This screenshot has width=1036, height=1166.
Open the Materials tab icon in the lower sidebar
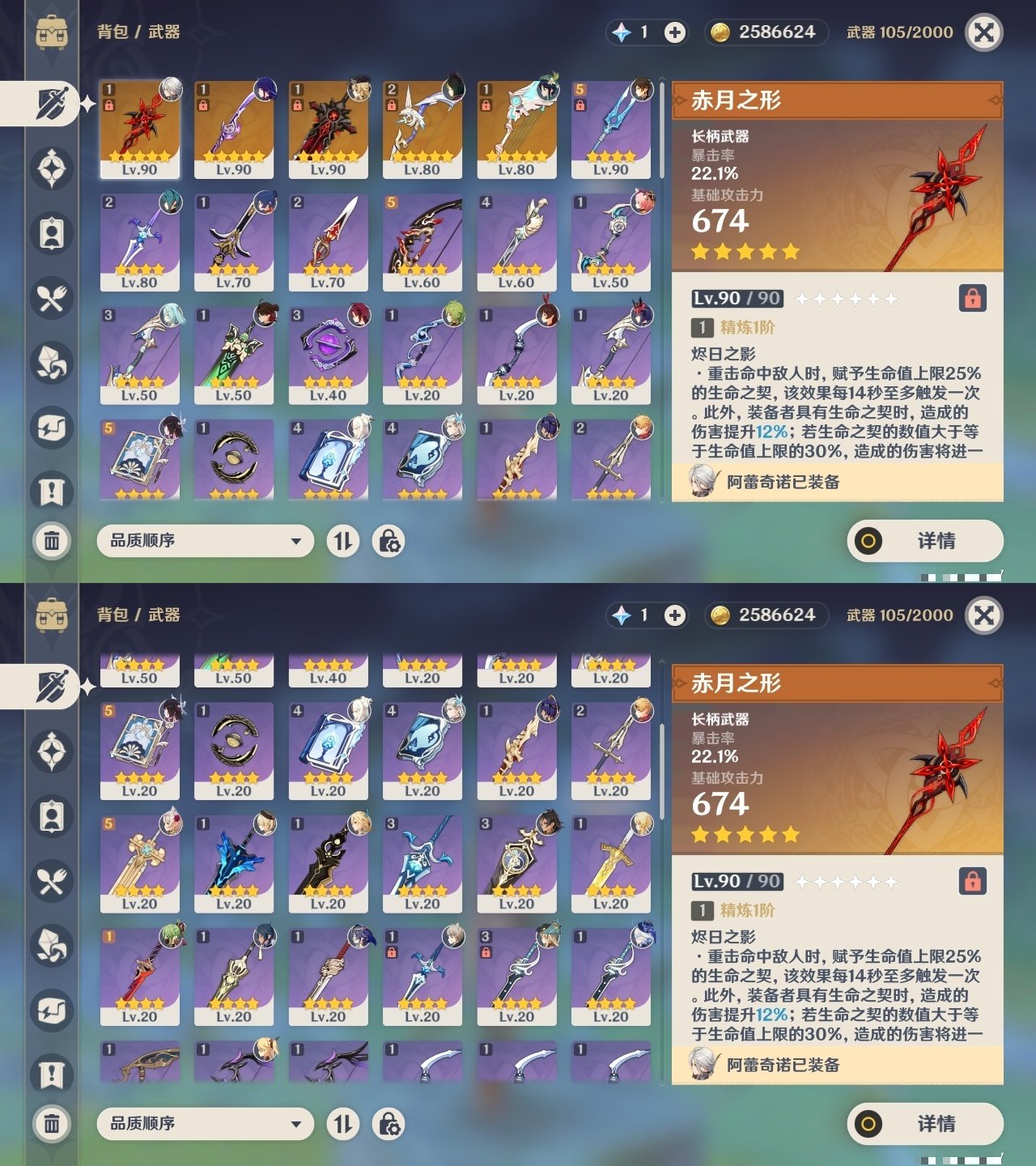point(52,946)
